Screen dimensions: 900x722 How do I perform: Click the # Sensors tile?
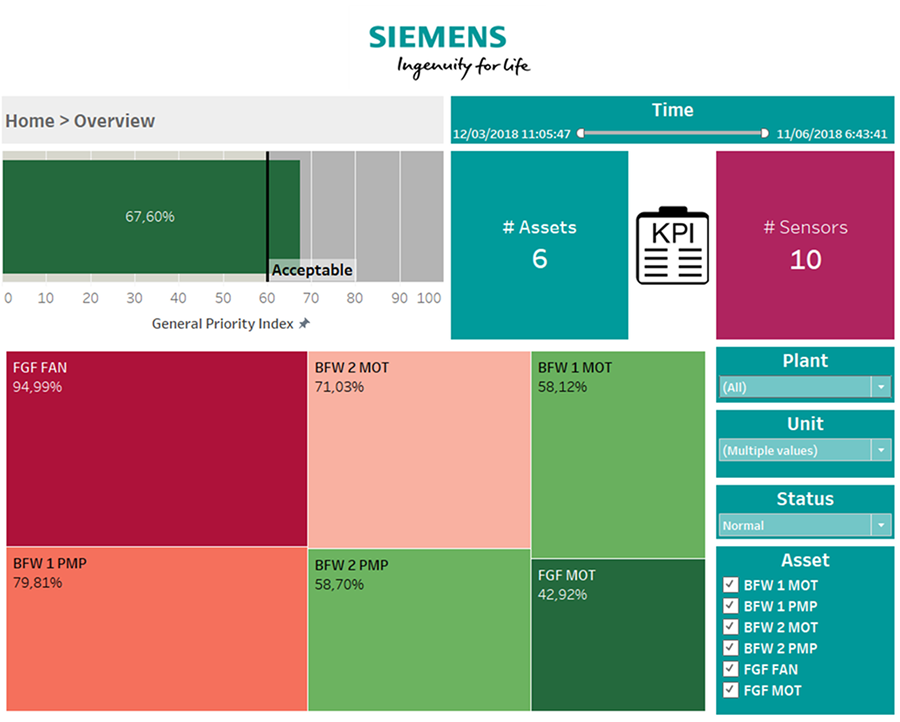tap(805, 245)
